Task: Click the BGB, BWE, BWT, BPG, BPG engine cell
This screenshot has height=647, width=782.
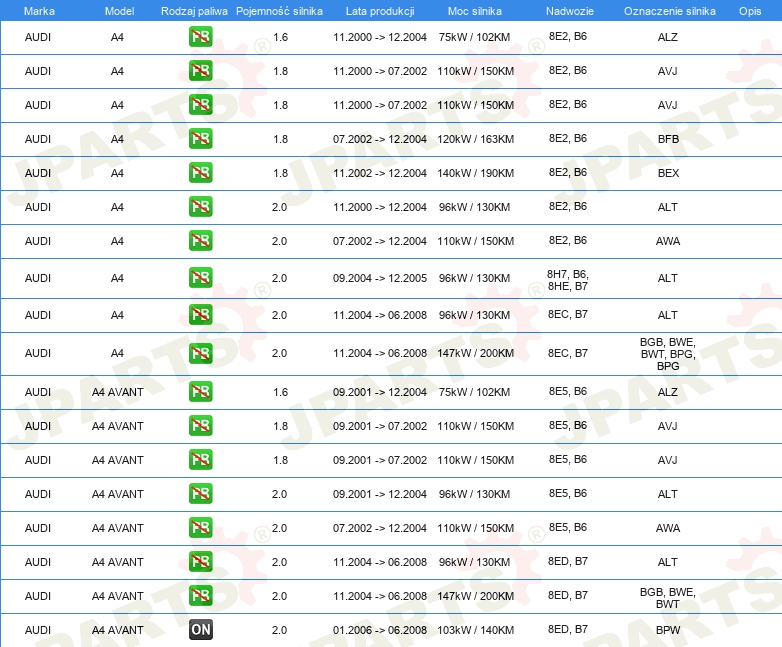Action: 668,354
